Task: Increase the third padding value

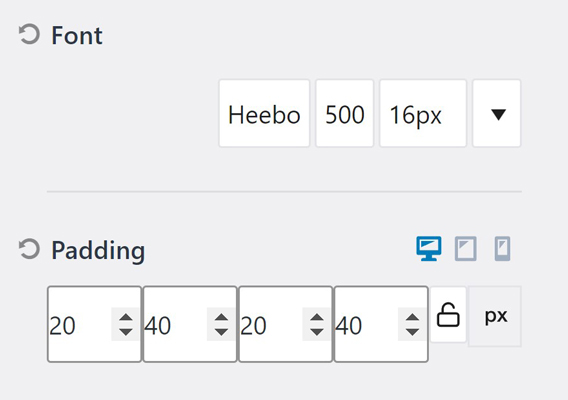Action: coord(317,317)
